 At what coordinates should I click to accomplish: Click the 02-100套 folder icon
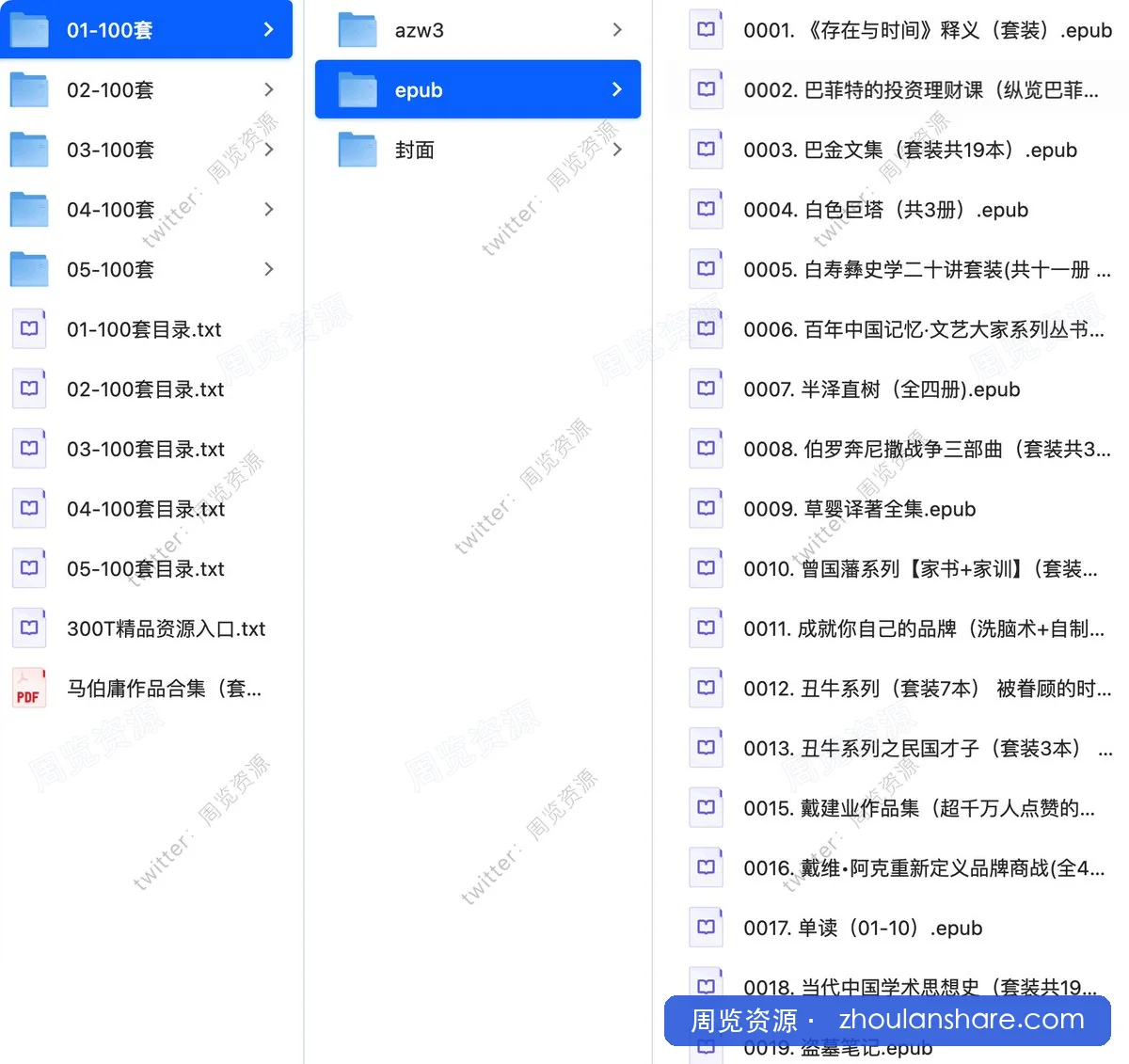29,90
